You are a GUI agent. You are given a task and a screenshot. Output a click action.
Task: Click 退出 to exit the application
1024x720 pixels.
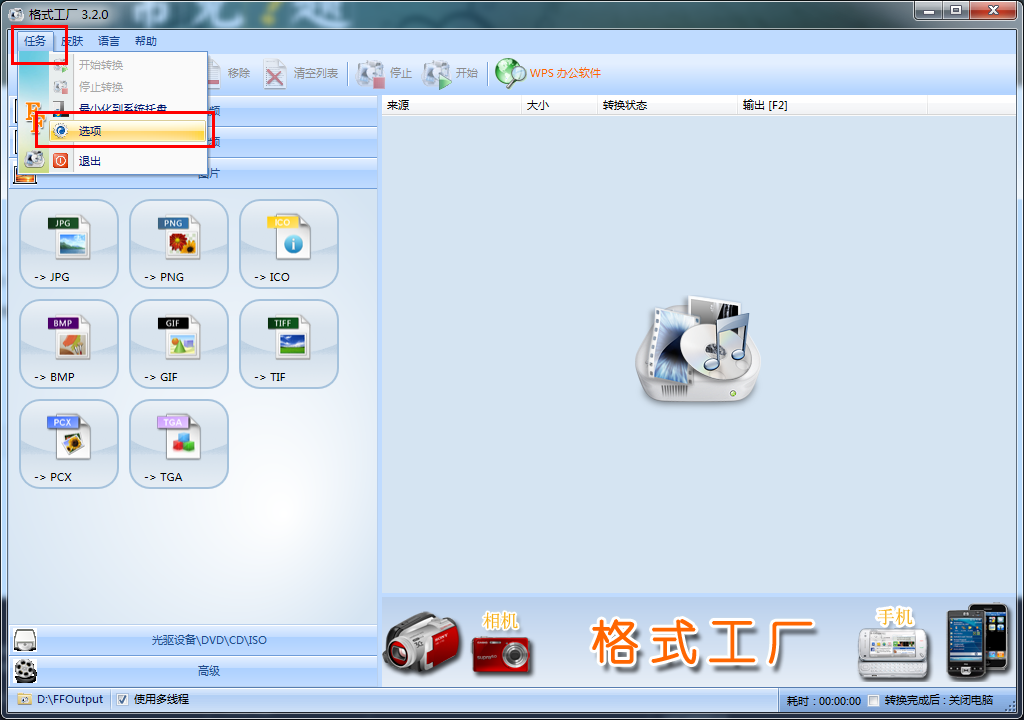90,160
